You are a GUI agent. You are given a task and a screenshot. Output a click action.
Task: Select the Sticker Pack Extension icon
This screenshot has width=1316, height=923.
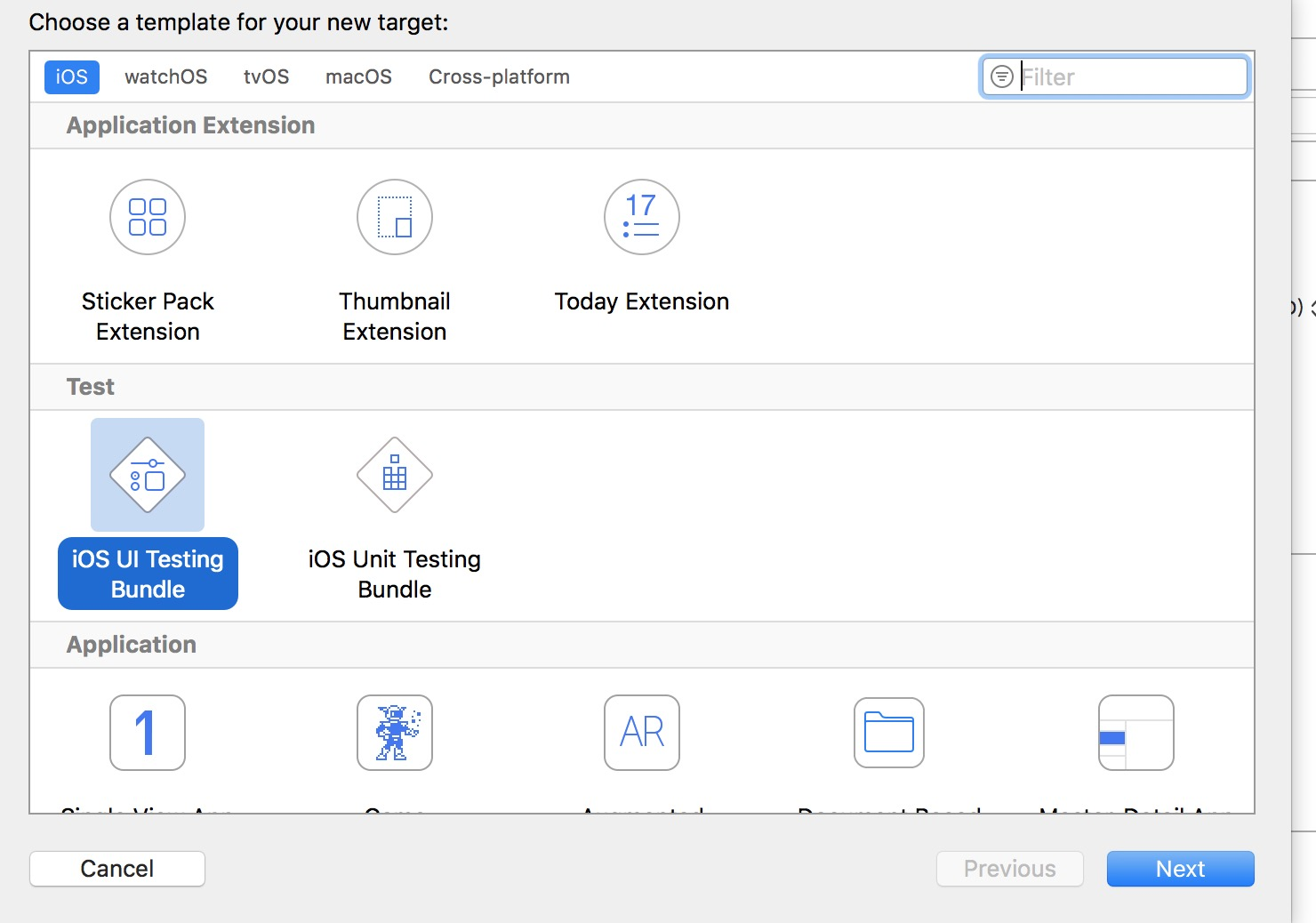coord(148,217)
